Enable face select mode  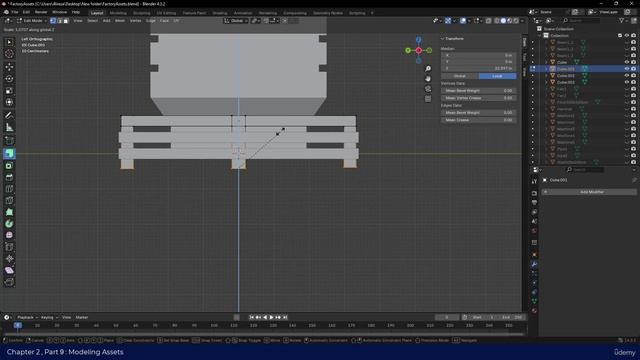pos(66,20)
